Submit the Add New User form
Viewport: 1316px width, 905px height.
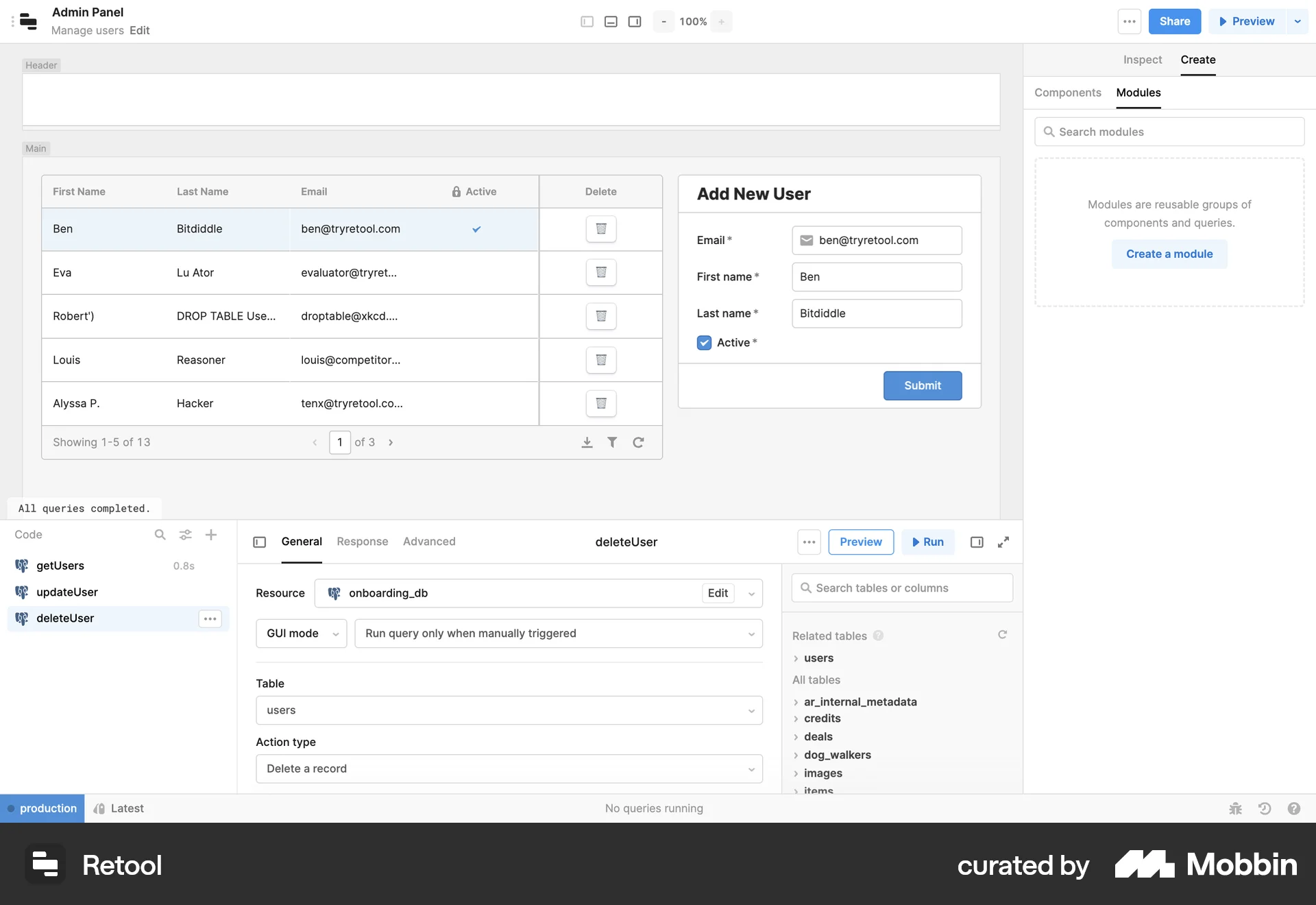(922, 385)
